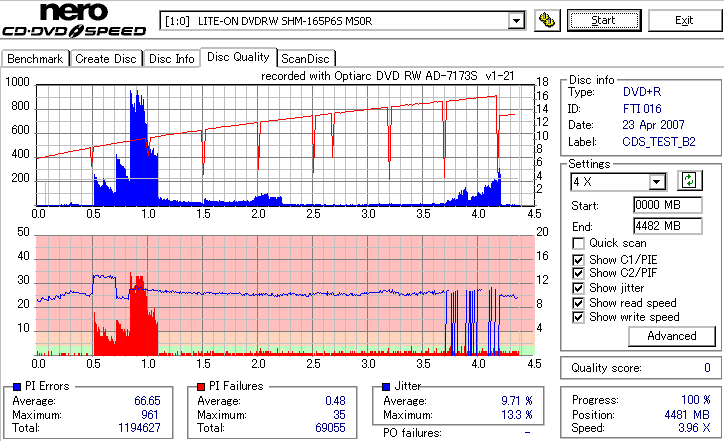Click the drive options icon next to Start
Screen dimensions: 724x441
point(547,20)
